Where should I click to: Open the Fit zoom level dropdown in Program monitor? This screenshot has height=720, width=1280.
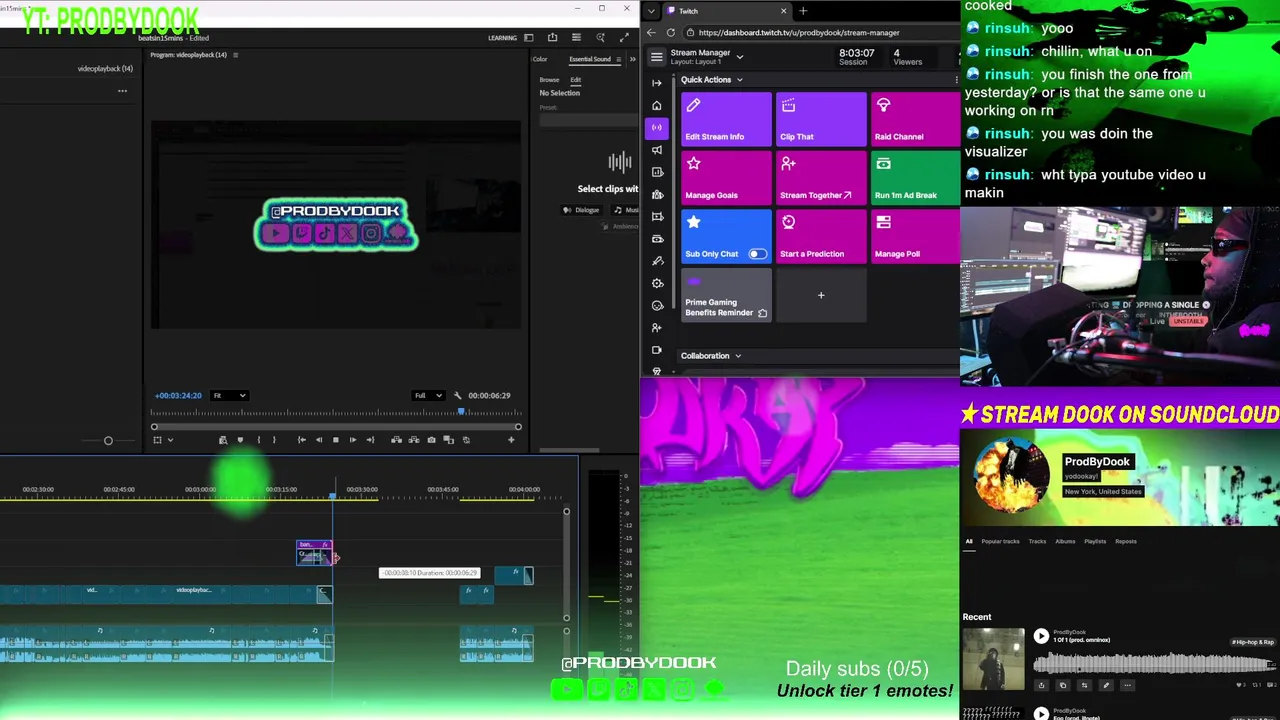pos(229,395)
